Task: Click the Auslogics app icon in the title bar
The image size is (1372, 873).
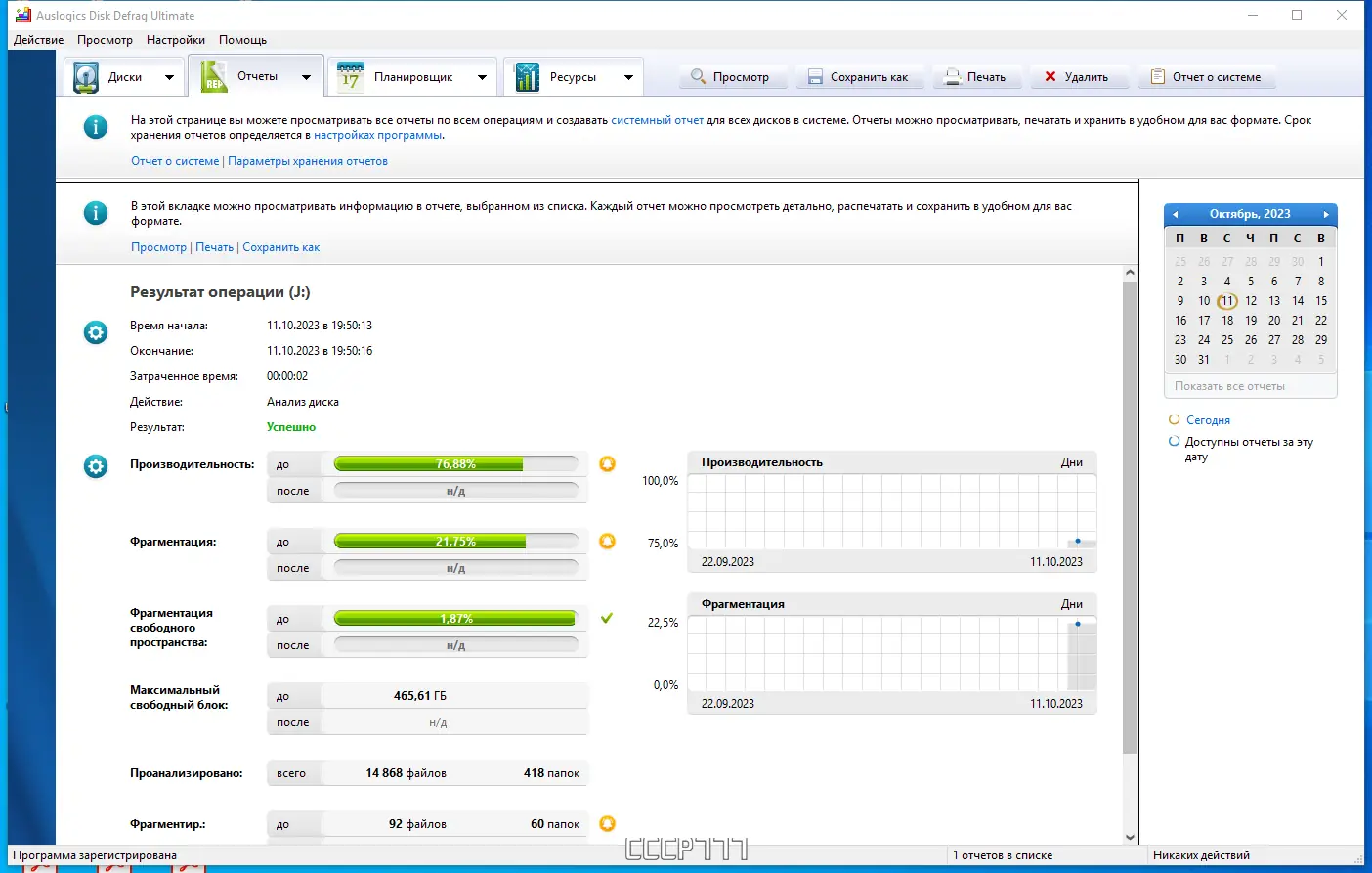Action: [x=23, y=15]
